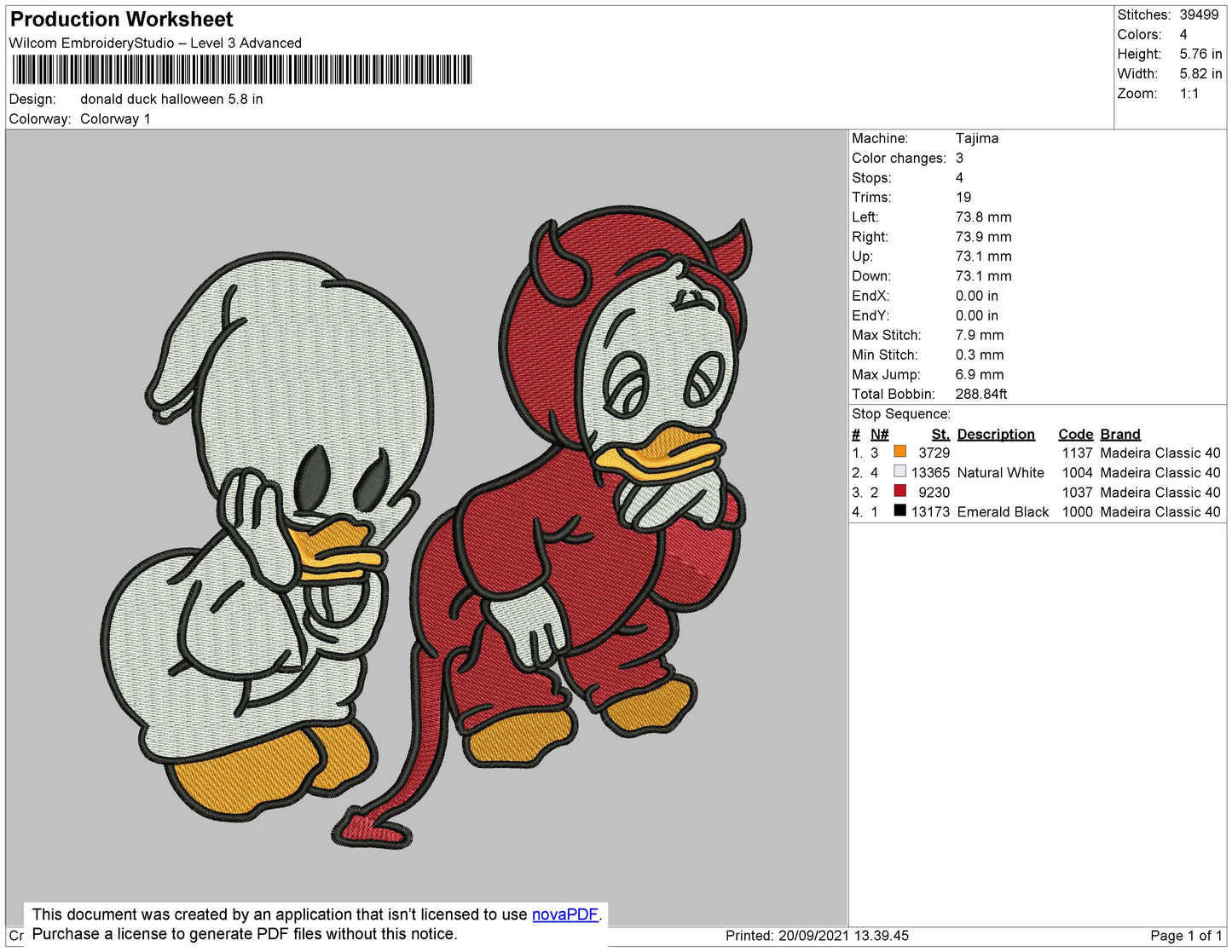This screenshot has height=952, width=1232.
Task: Click the 'Brand' column header
Action: [1120, 435]
